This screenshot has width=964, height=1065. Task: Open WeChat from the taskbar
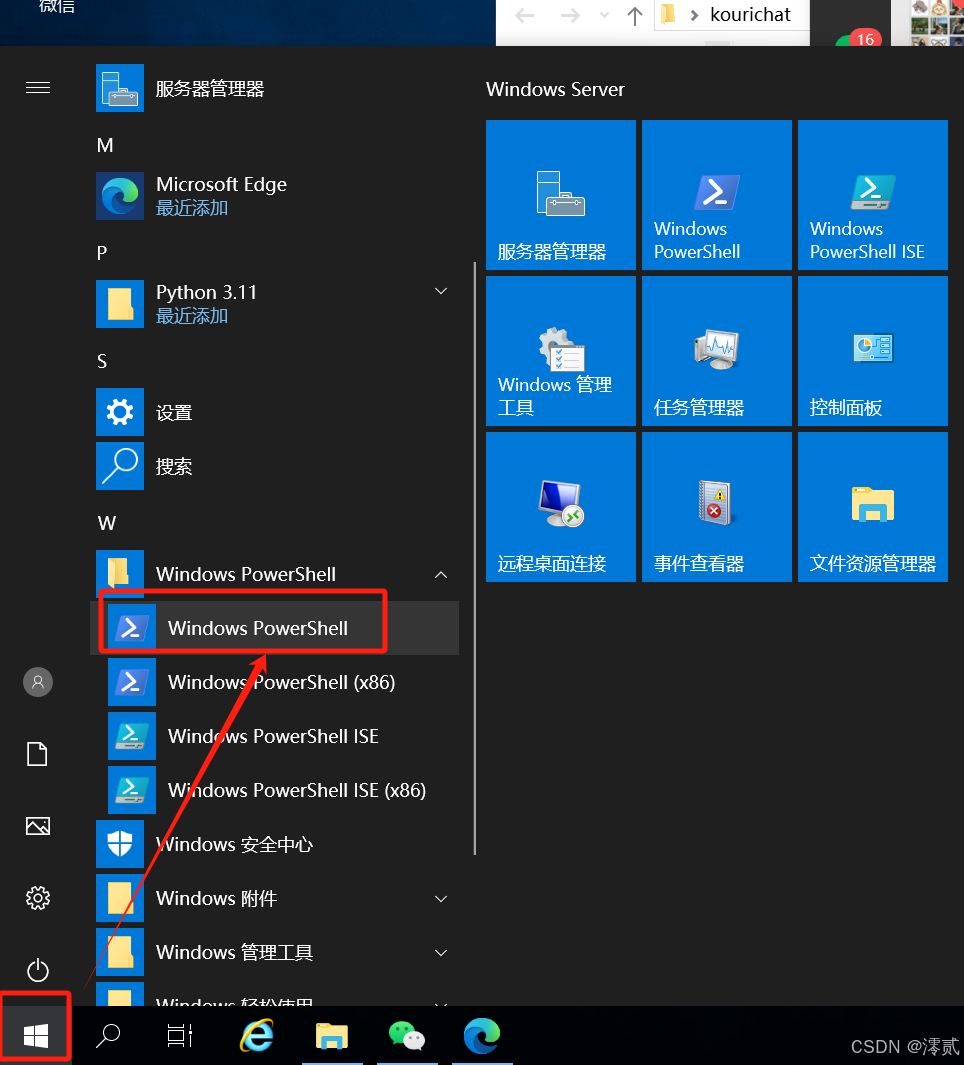tap(406, 1036)
